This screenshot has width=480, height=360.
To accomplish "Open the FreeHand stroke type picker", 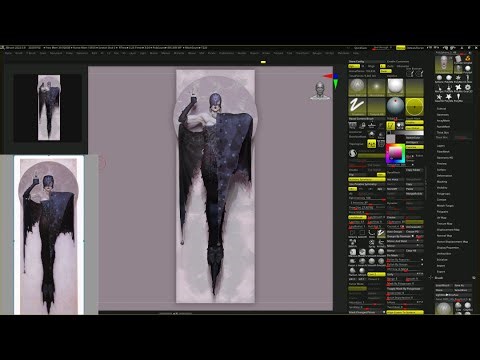I will tap(357, 107).
